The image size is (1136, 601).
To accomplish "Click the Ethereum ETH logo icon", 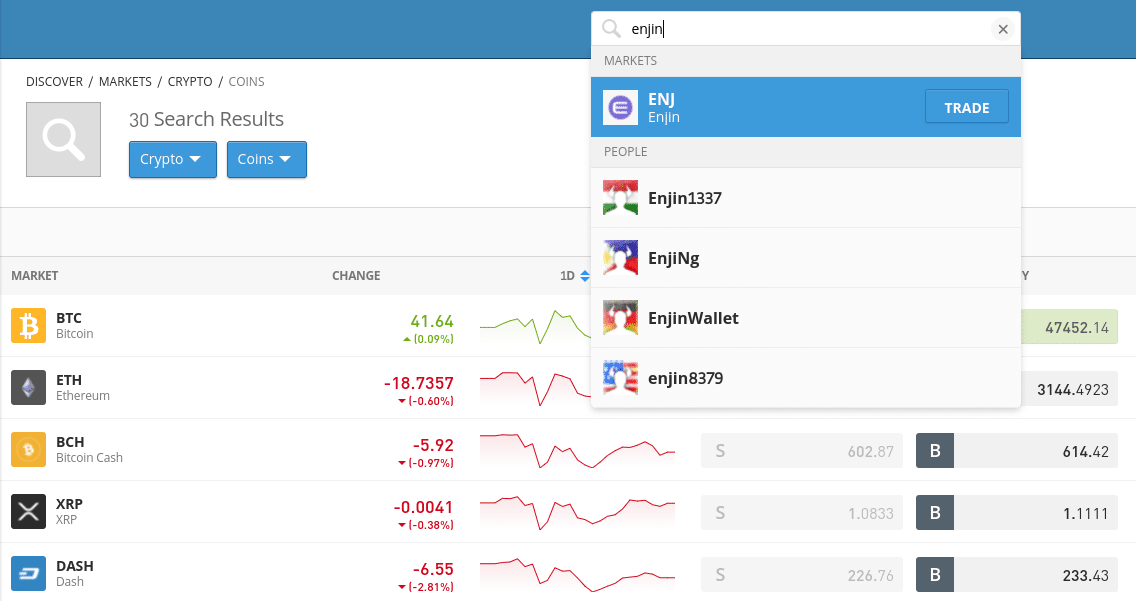I will tap(28, 387).
